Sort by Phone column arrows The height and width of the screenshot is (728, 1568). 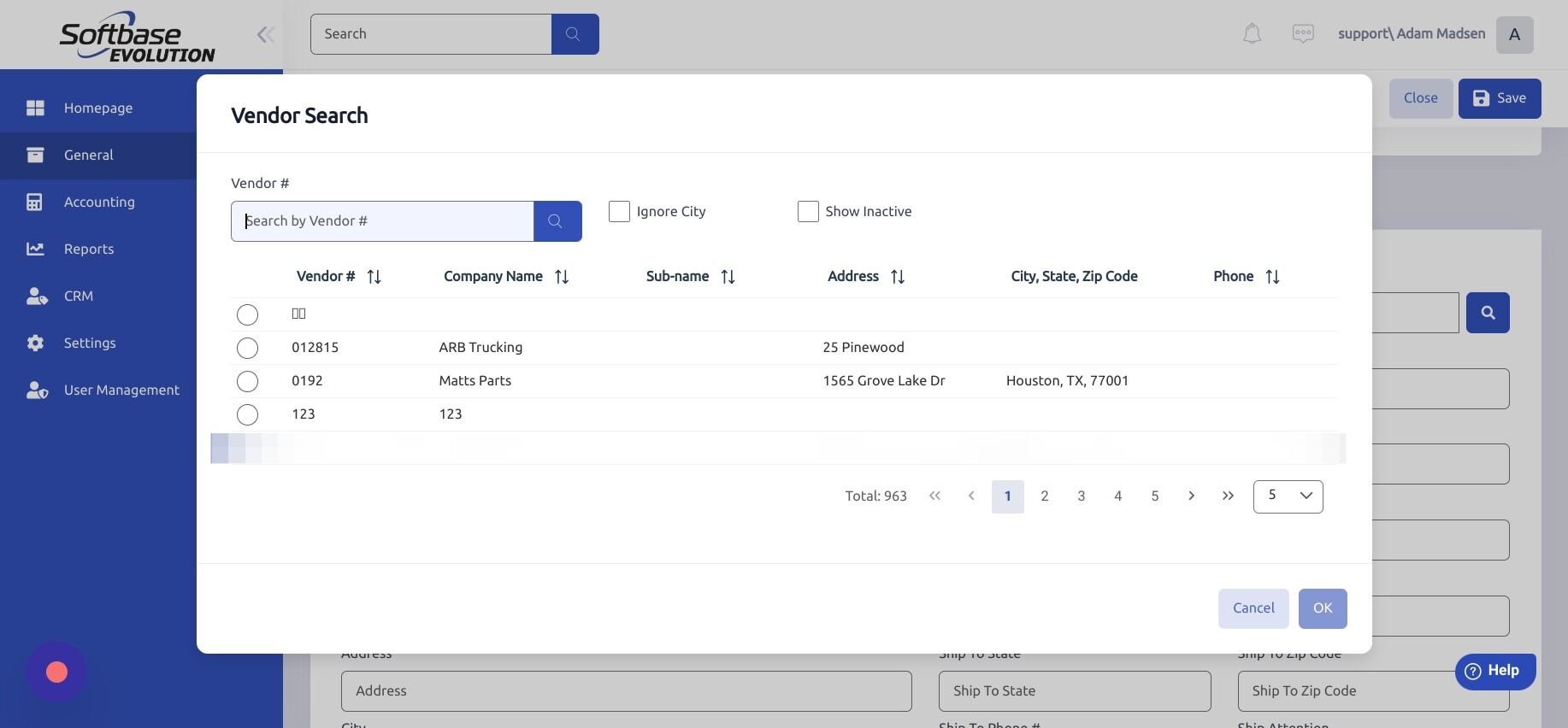pos(1272,277)
